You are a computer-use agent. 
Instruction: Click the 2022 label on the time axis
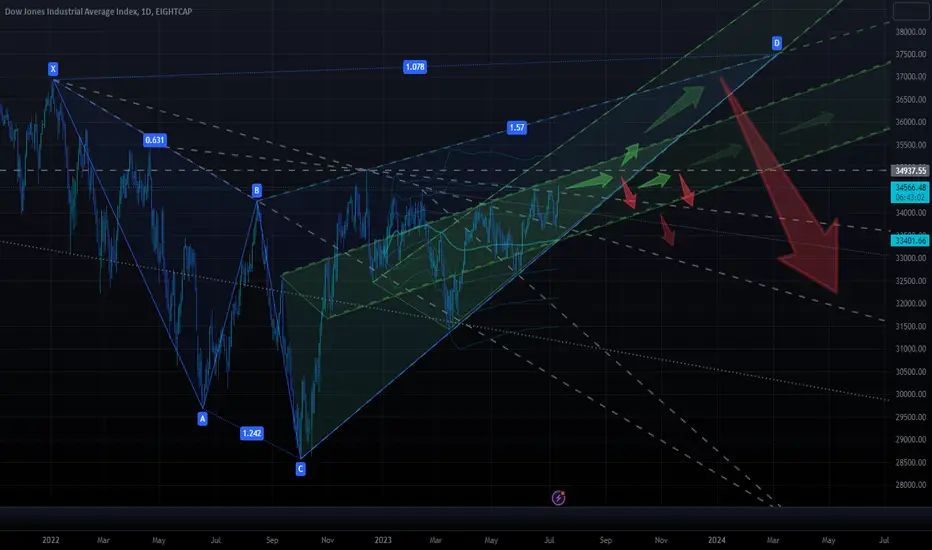pos(51,540)
